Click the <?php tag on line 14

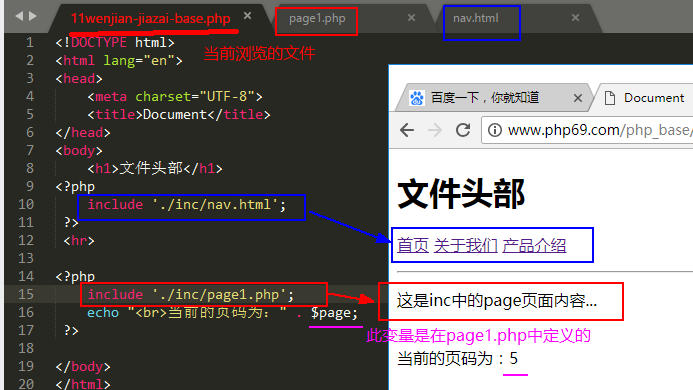point(75,277)
